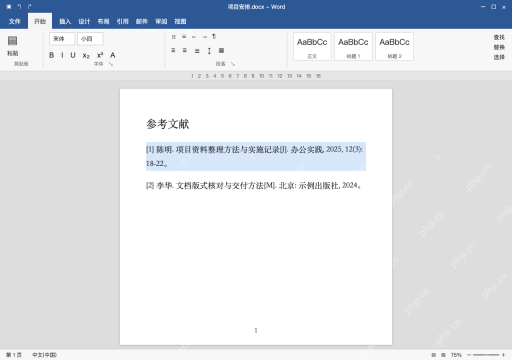
Task: Switch to the 开始 ribbon tab
Action: click(x=40, y=21)
